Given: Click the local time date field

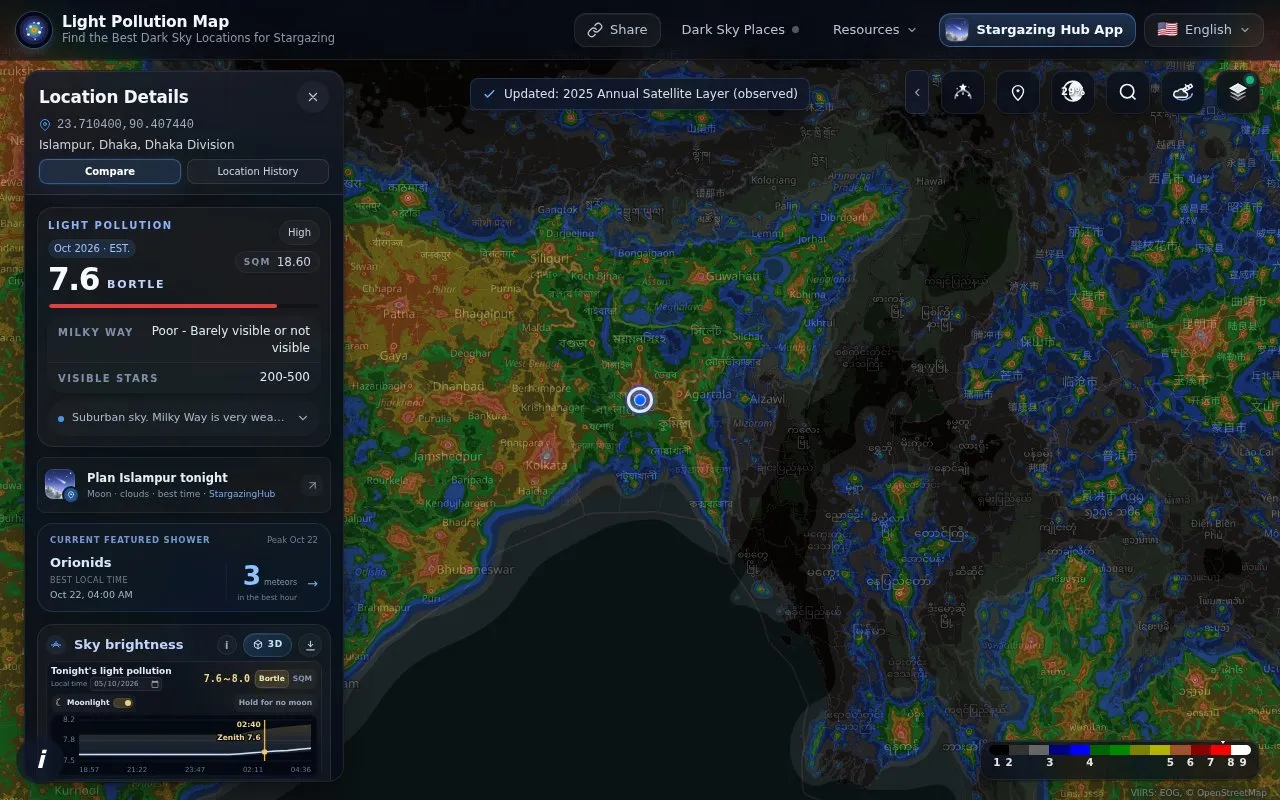Looking at the screenshot, I should pyautogui.click(x=126, y=684).
